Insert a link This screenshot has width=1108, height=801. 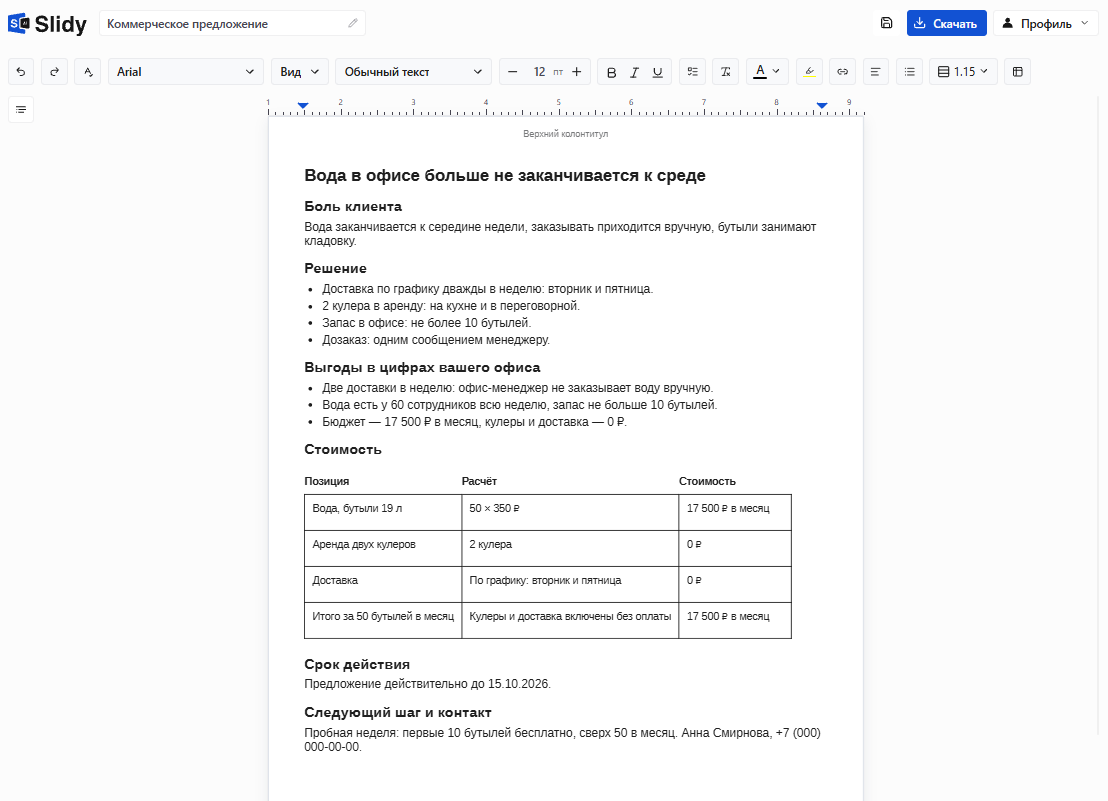842,71
